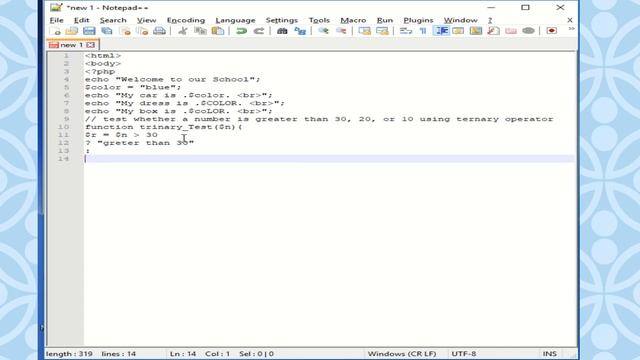Open the Encoding menu
The image size is (640, 360).
click(186, 20)
